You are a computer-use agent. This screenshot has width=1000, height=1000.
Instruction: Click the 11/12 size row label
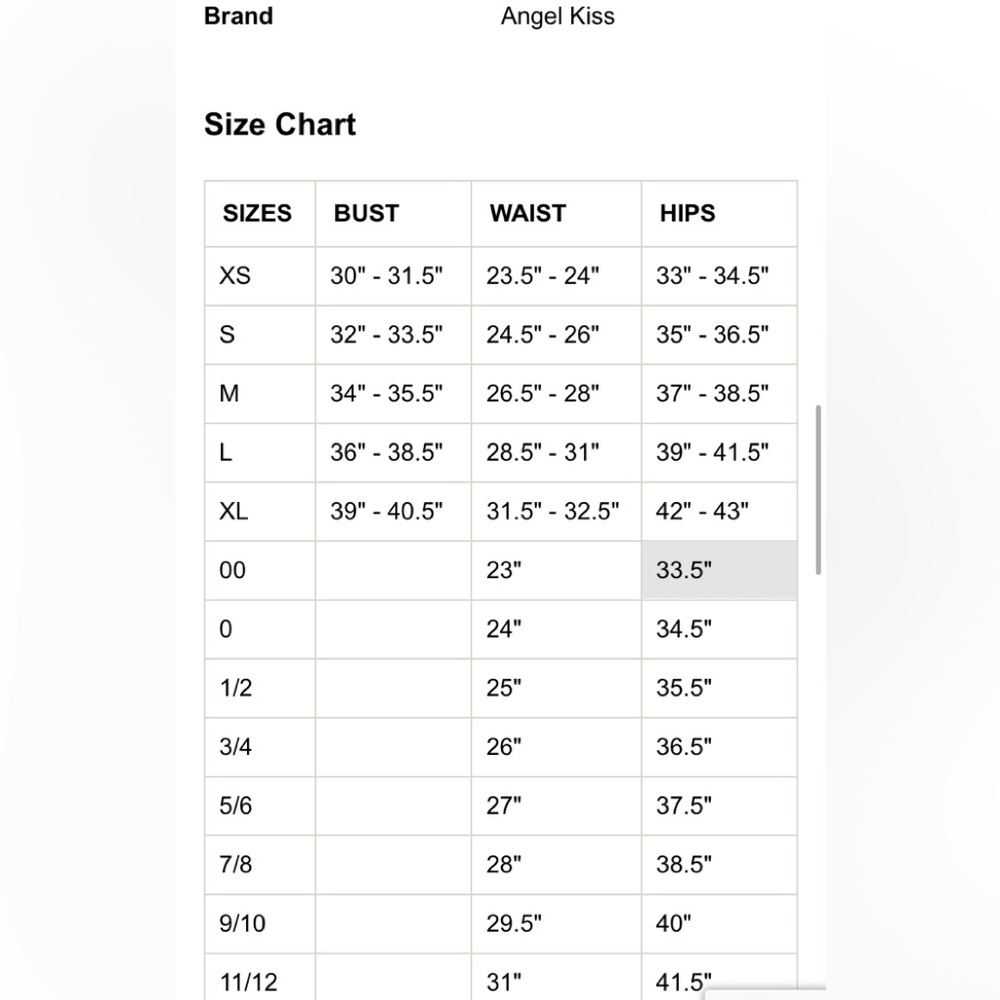(x=249, y=982)
